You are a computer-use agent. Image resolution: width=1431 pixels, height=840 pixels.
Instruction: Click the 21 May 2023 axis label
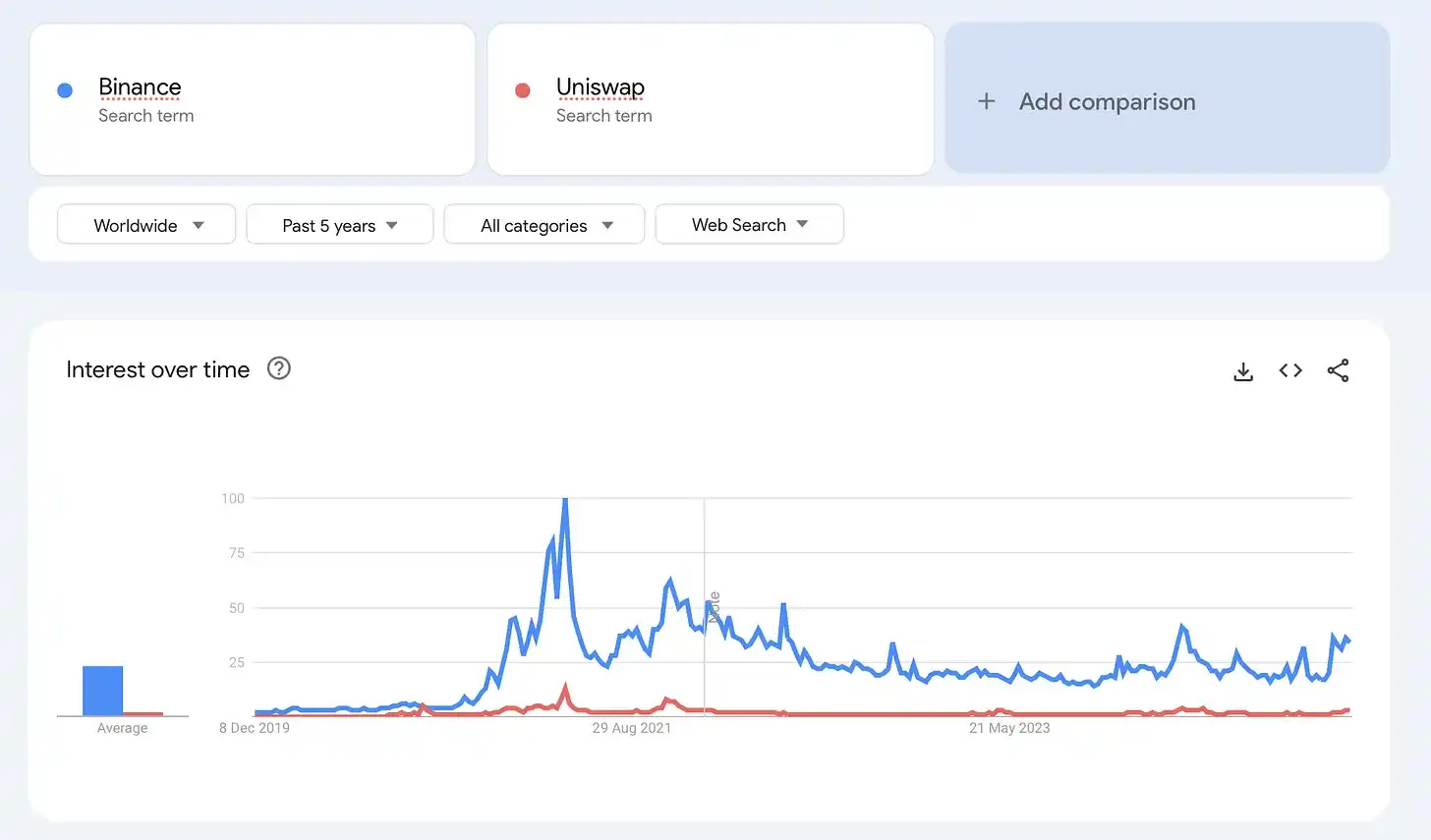pos(1009,728)
